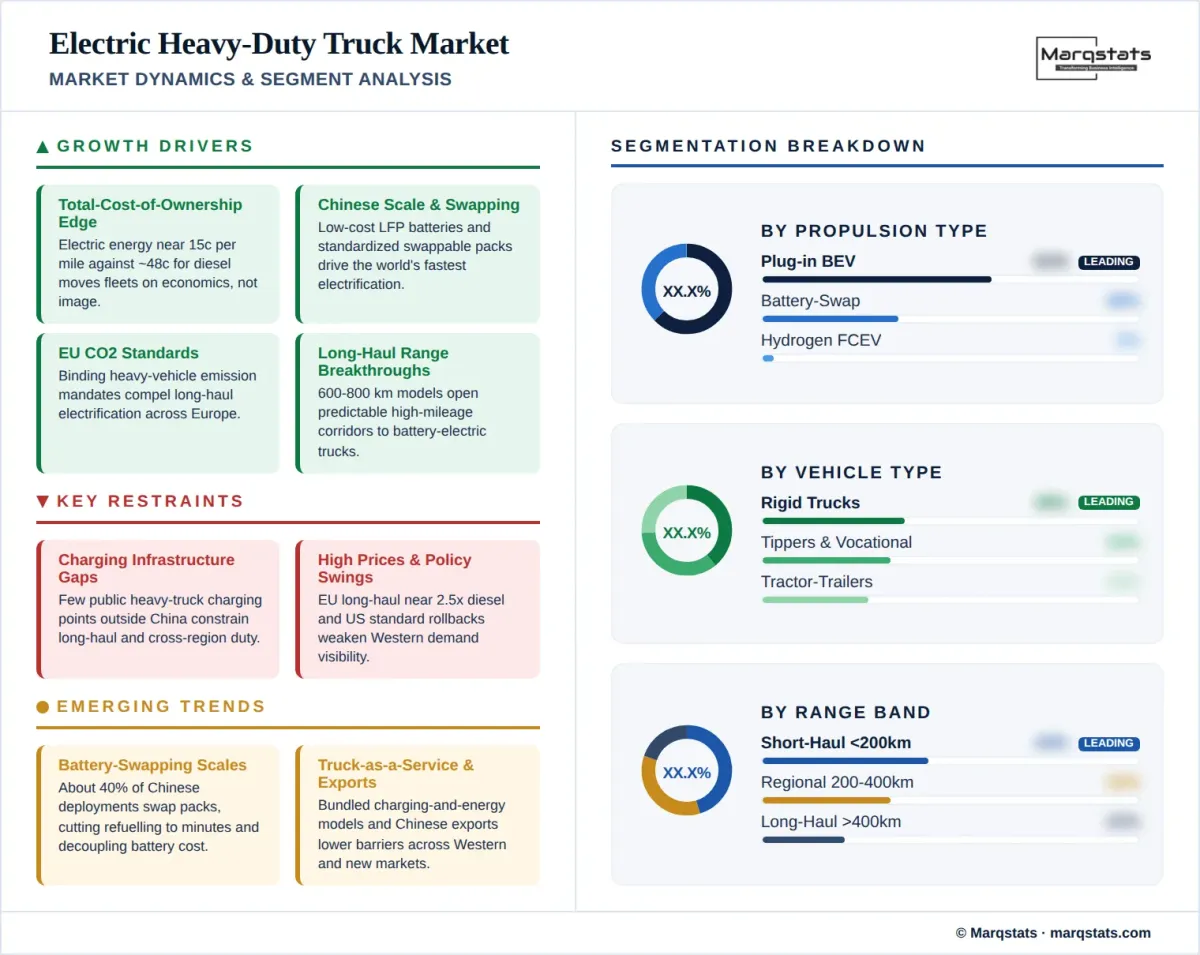The image size is (1200, 955).
Task: Open the Truck-as-a-Service & Exports card title
Action: [x=396, y=774]
